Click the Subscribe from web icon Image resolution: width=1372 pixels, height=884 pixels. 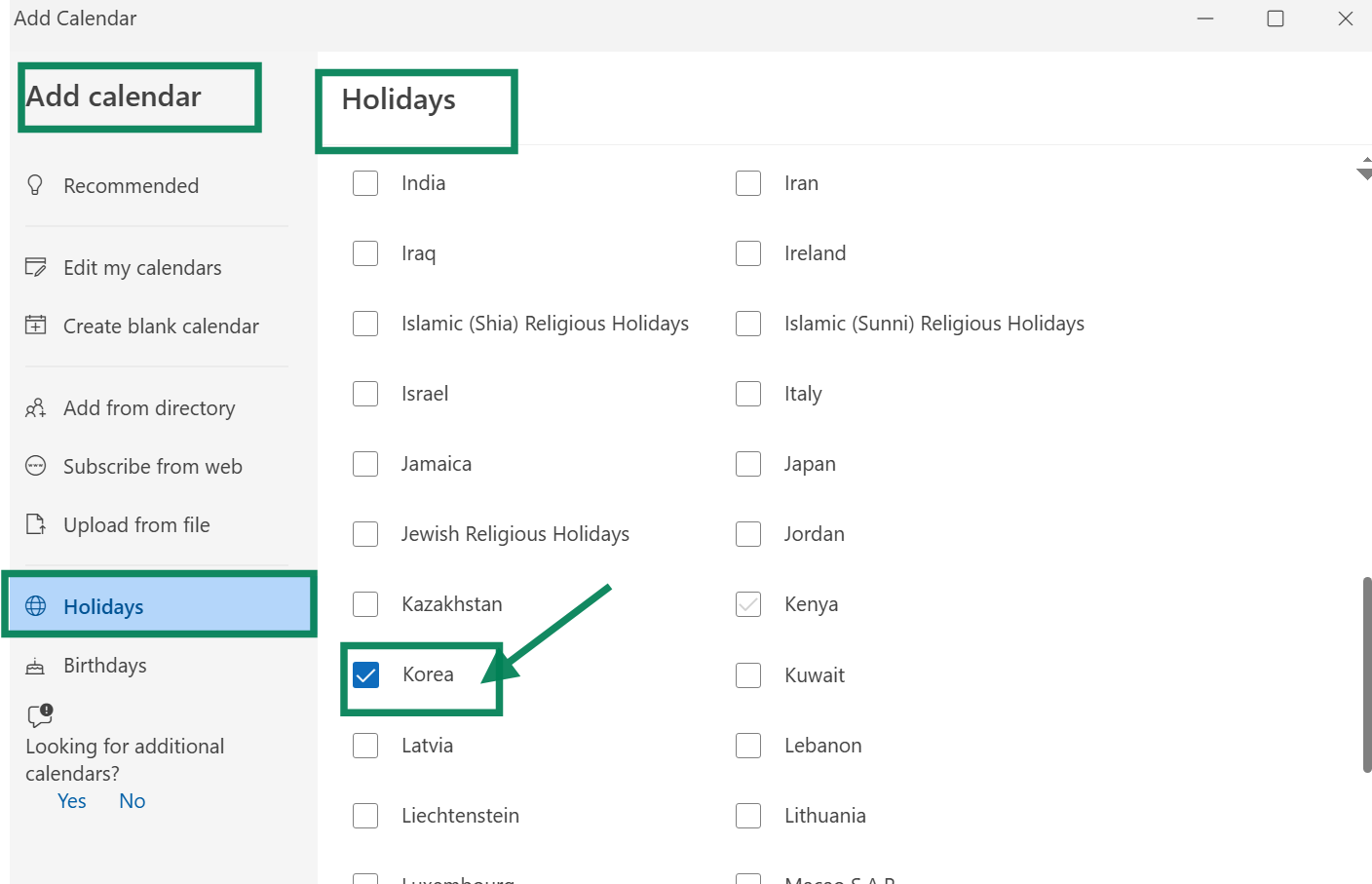[x=36, y=466]
